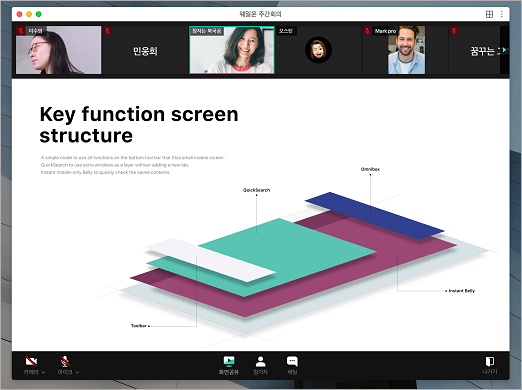Click muted mic icon on 이수영 thumbnail
Screen dimensions: 522x390
click(21, 31)
